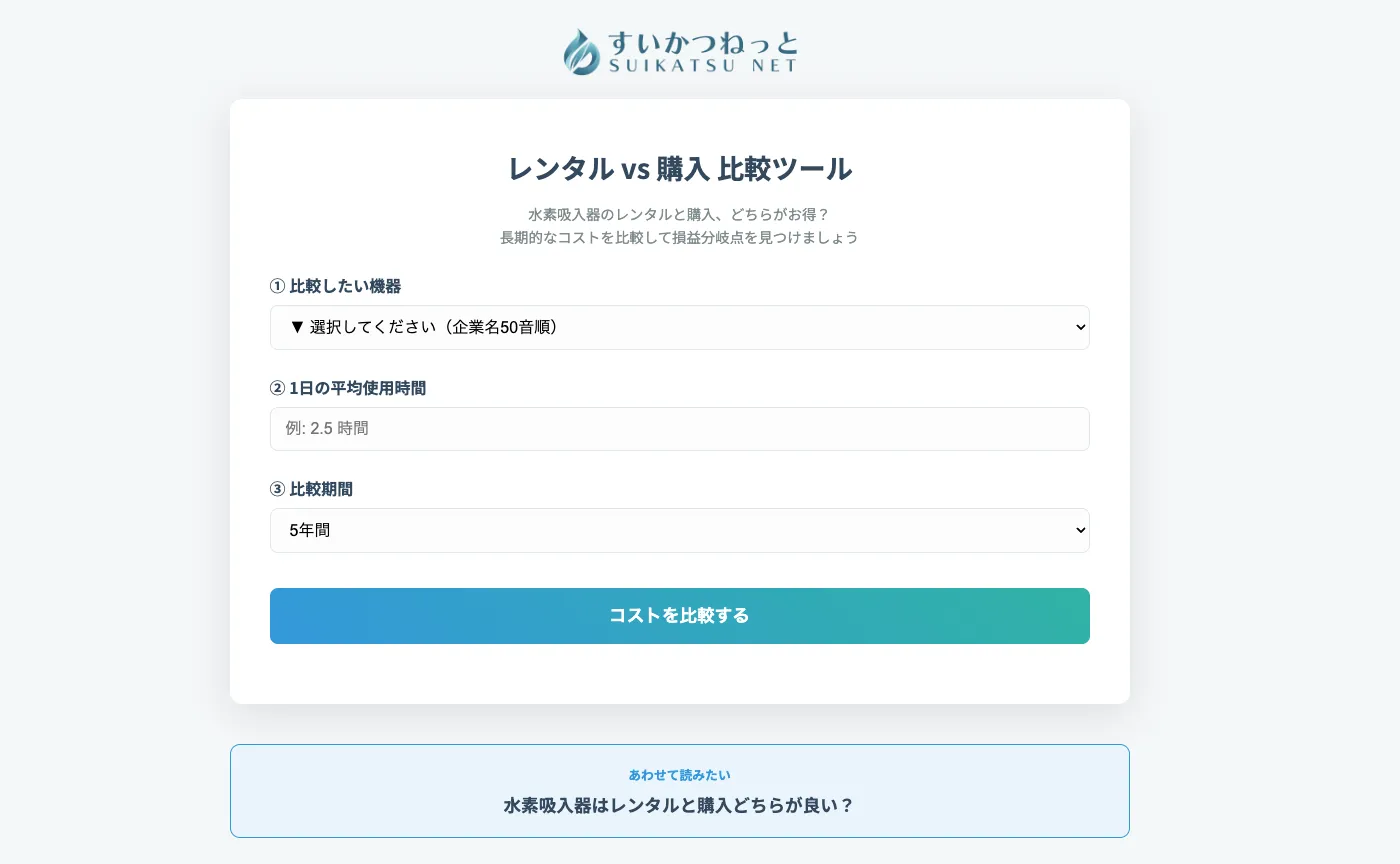This screenshot has width=1400, height=864.
Task: Click the ③ 比較期間 label
Action: point(321,489)
